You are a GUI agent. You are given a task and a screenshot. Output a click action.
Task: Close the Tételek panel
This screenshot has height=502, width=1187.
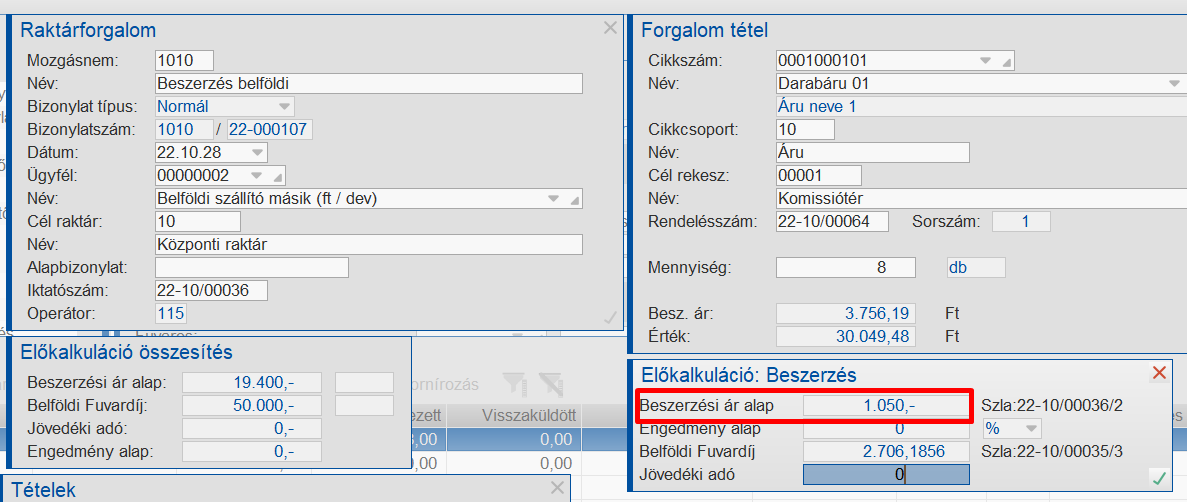pyautogui.click(x=558, y=488)
